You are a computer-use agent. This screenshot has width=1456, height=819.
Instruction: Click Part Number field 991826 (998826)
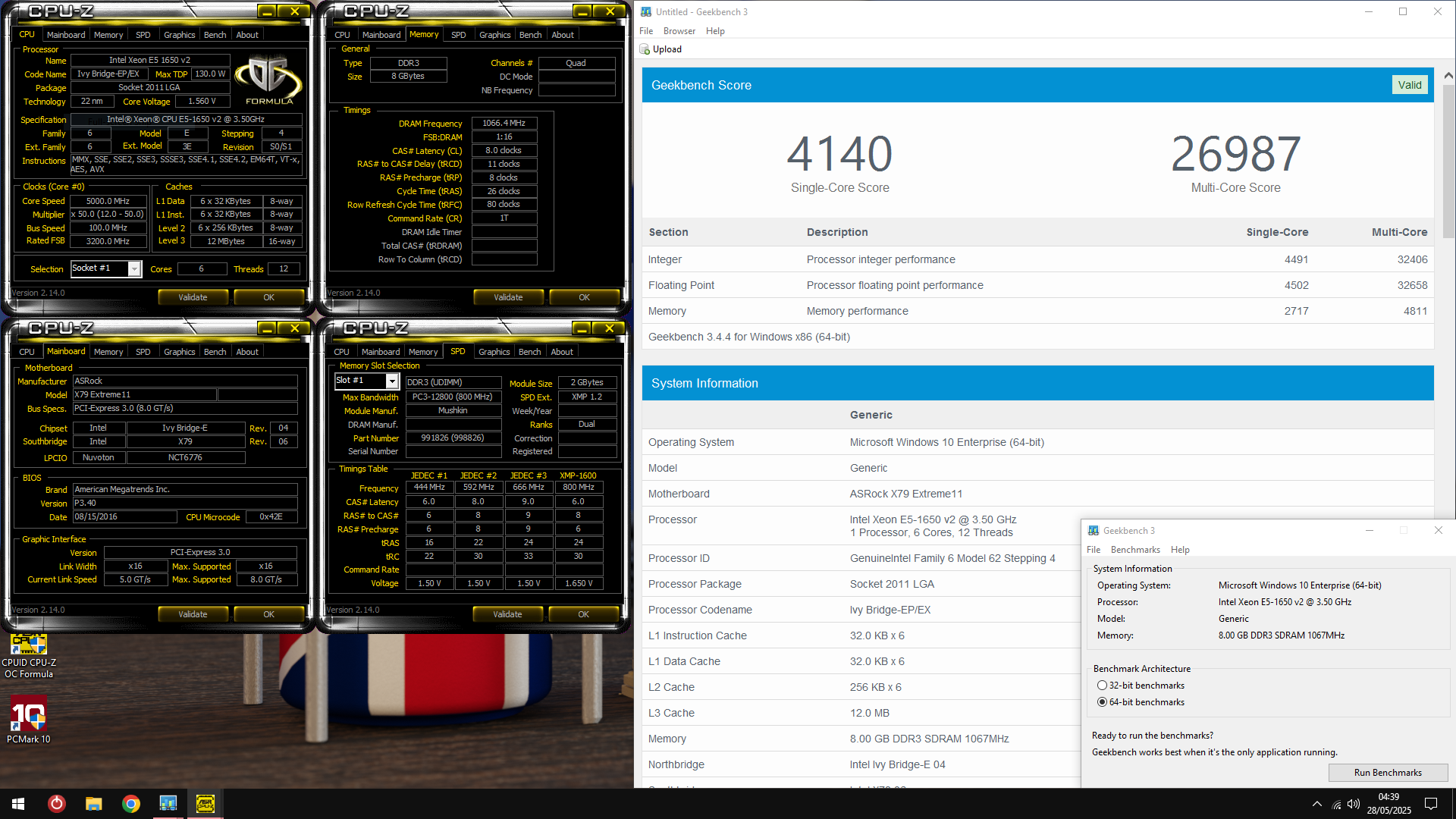pos(453,438)
